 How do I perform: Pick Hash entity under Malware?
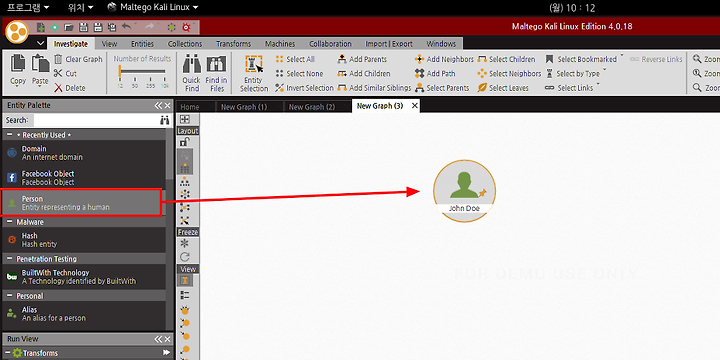click(83, 240)
